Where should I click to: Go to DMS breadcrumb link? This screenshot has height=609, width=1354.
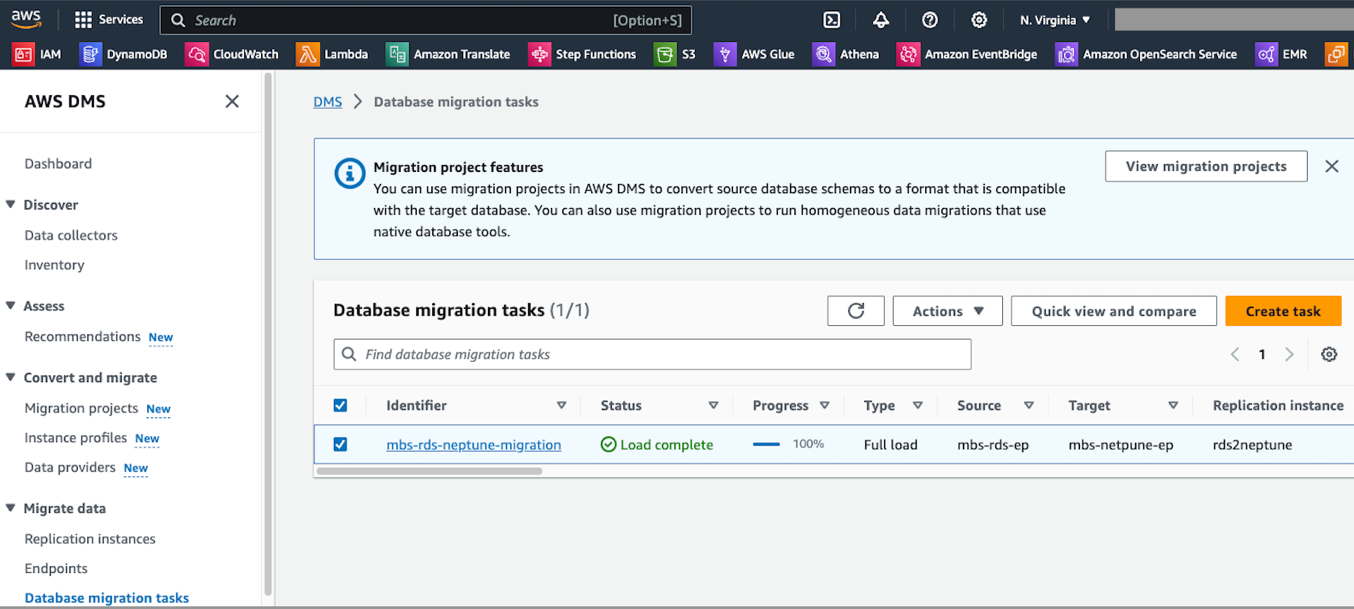(x=327, y=101)
